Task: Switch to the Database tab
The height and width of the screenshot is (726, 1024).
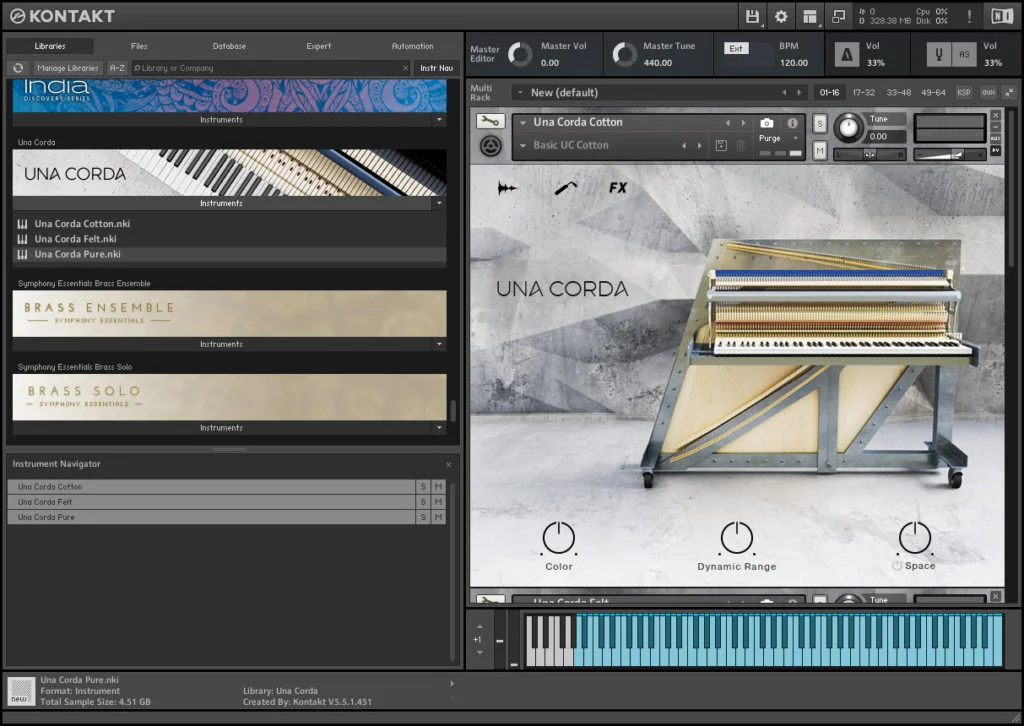Action: [229, 46]
